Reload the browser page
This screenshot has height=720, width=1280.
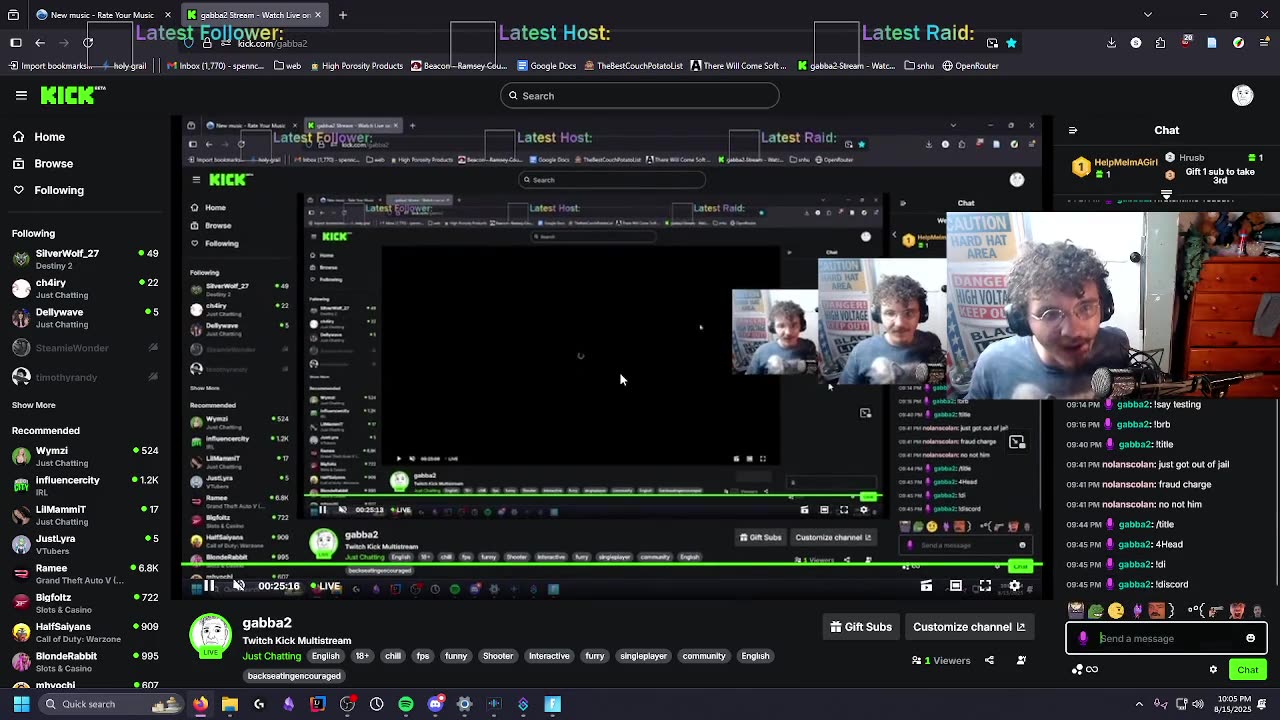88,43
